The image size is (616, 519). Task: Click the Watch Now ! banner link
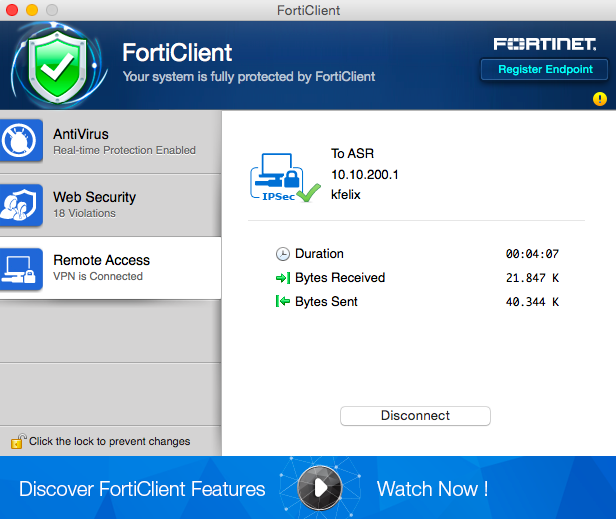pos(432,489)
